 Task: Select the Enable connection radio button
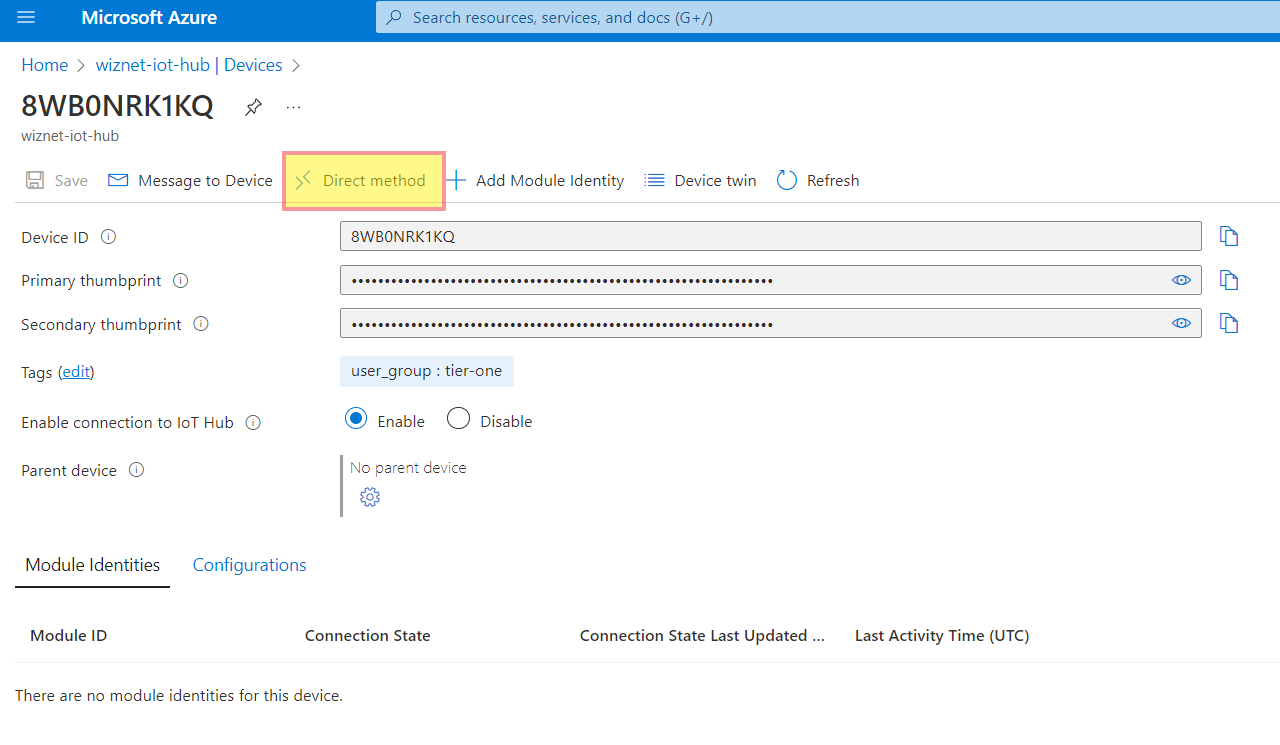356,418
